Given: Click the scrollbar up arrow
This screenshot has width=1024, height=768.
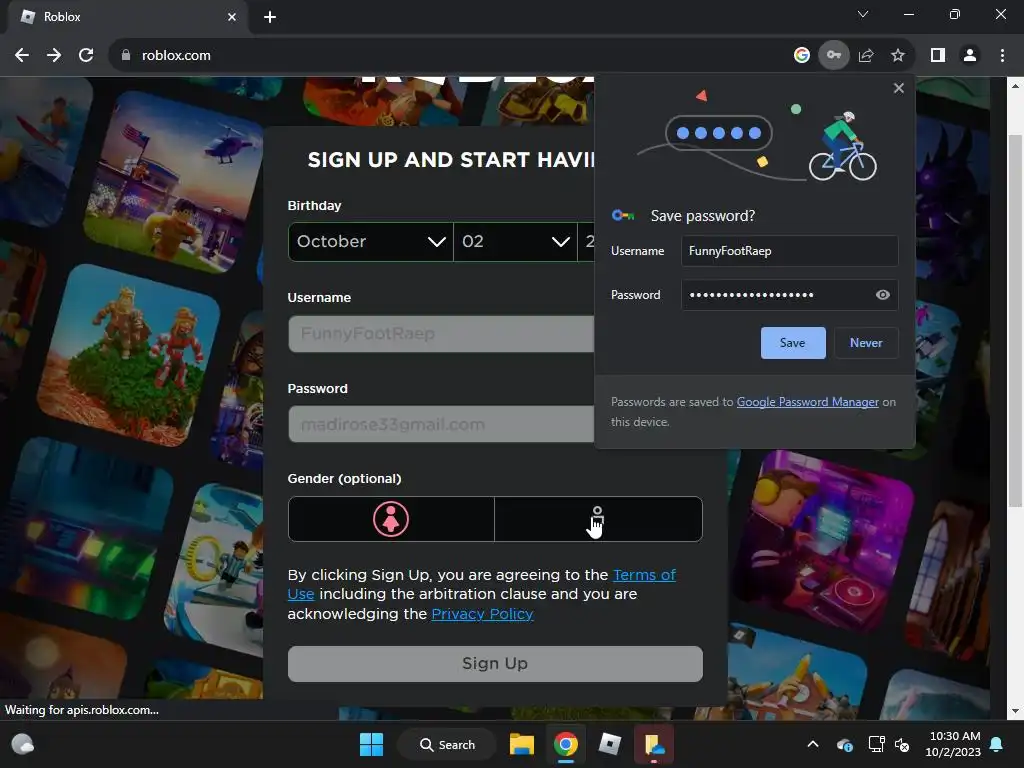Looking at the screenshot, I should point(1014,86).
